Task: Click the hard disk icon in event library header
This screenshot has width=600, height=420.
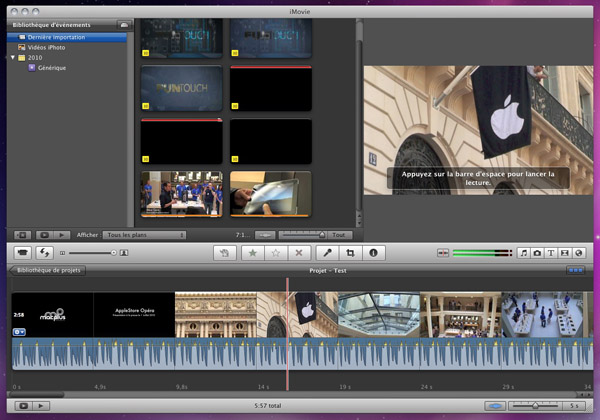Action: pos(124,25)
